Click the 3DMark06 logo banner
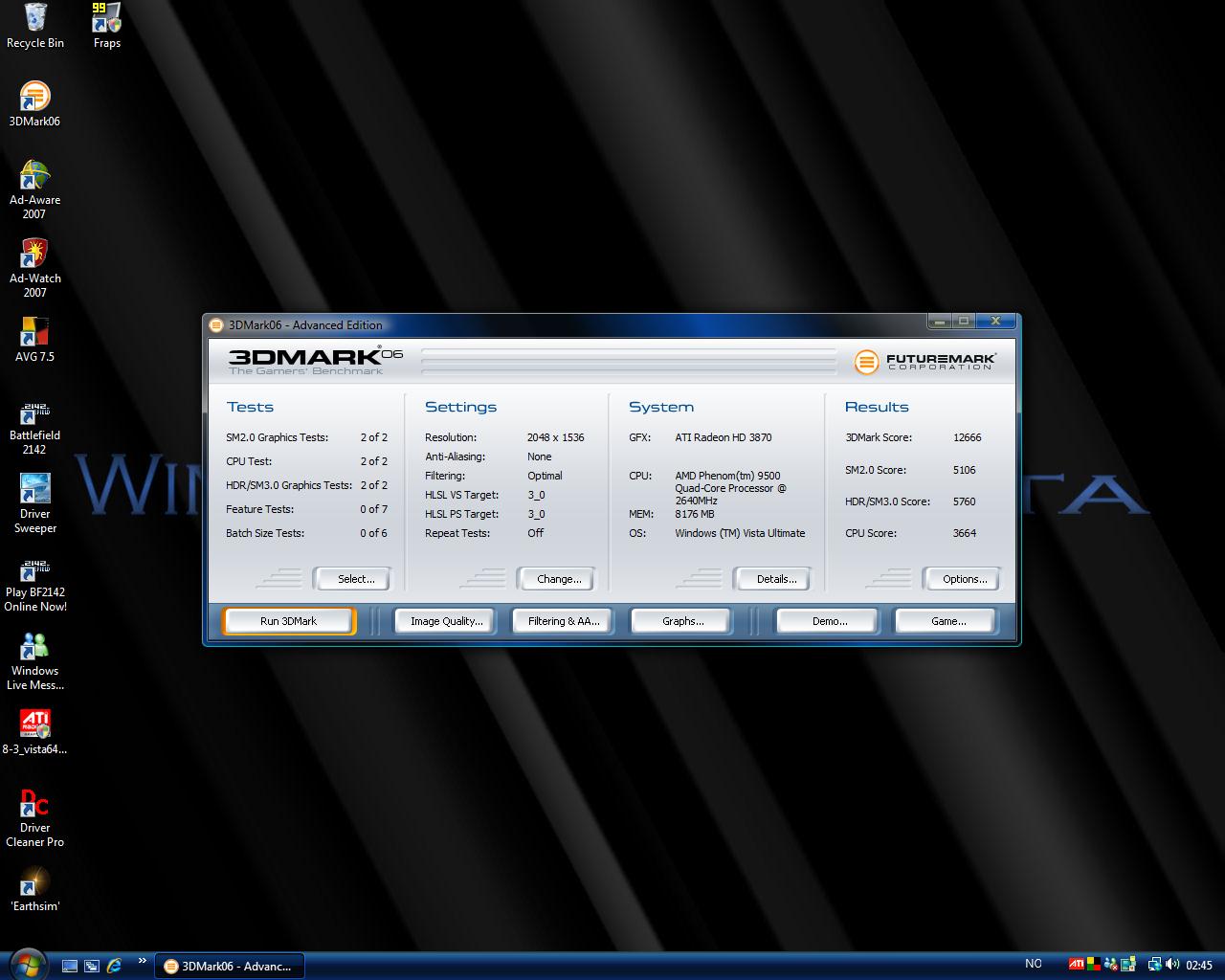This screenshot has width=1225, height=980. tap(316, 360)
